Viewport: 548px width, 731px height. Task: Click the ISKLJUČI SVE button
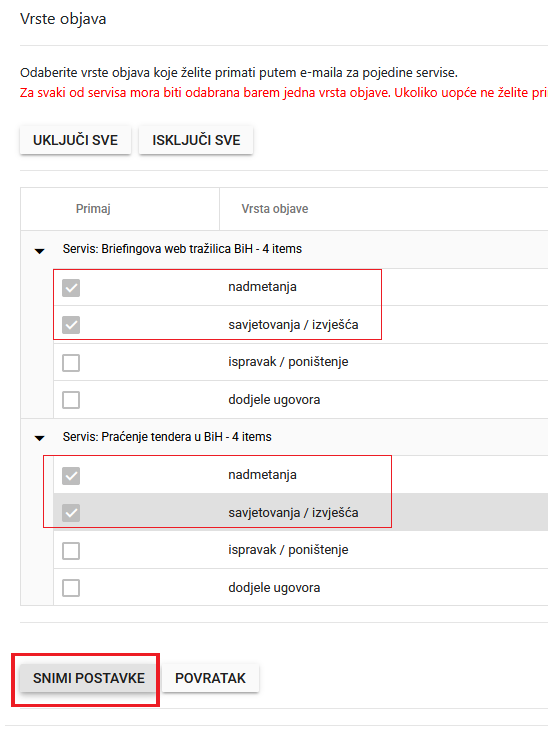tap(196, 140)
